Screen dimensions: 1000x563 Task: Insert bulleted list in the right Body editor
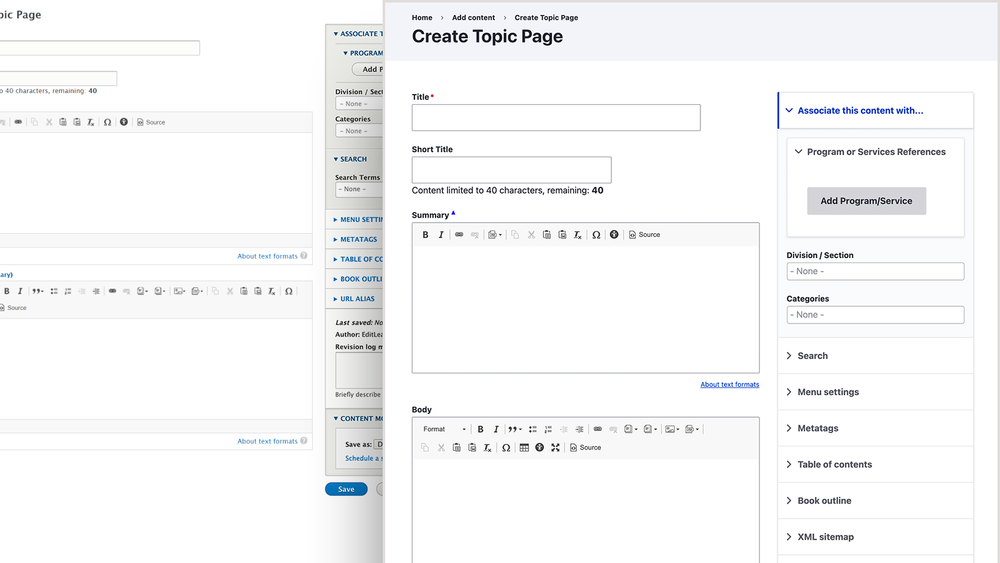click(533, 430)
